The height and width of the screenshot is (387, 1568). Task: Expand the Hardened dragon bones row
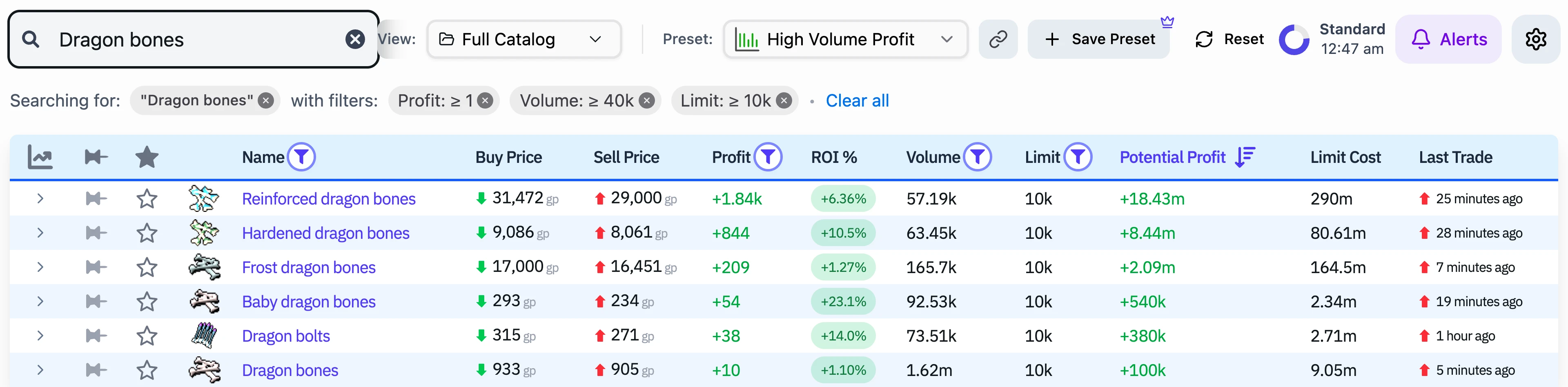click(40, 233)
